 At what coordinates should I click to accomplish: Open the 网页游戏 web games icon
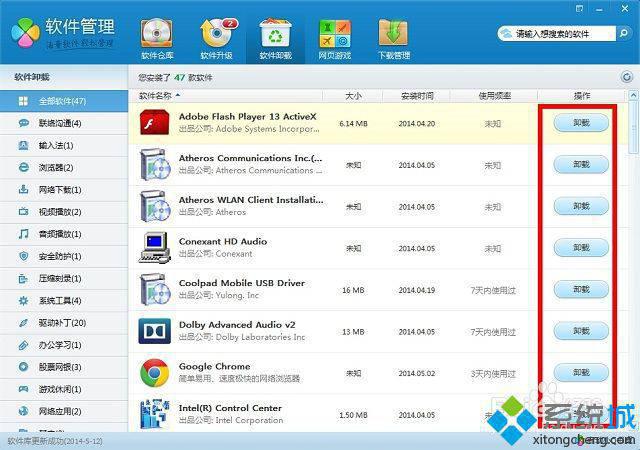[x=334, y=37]
